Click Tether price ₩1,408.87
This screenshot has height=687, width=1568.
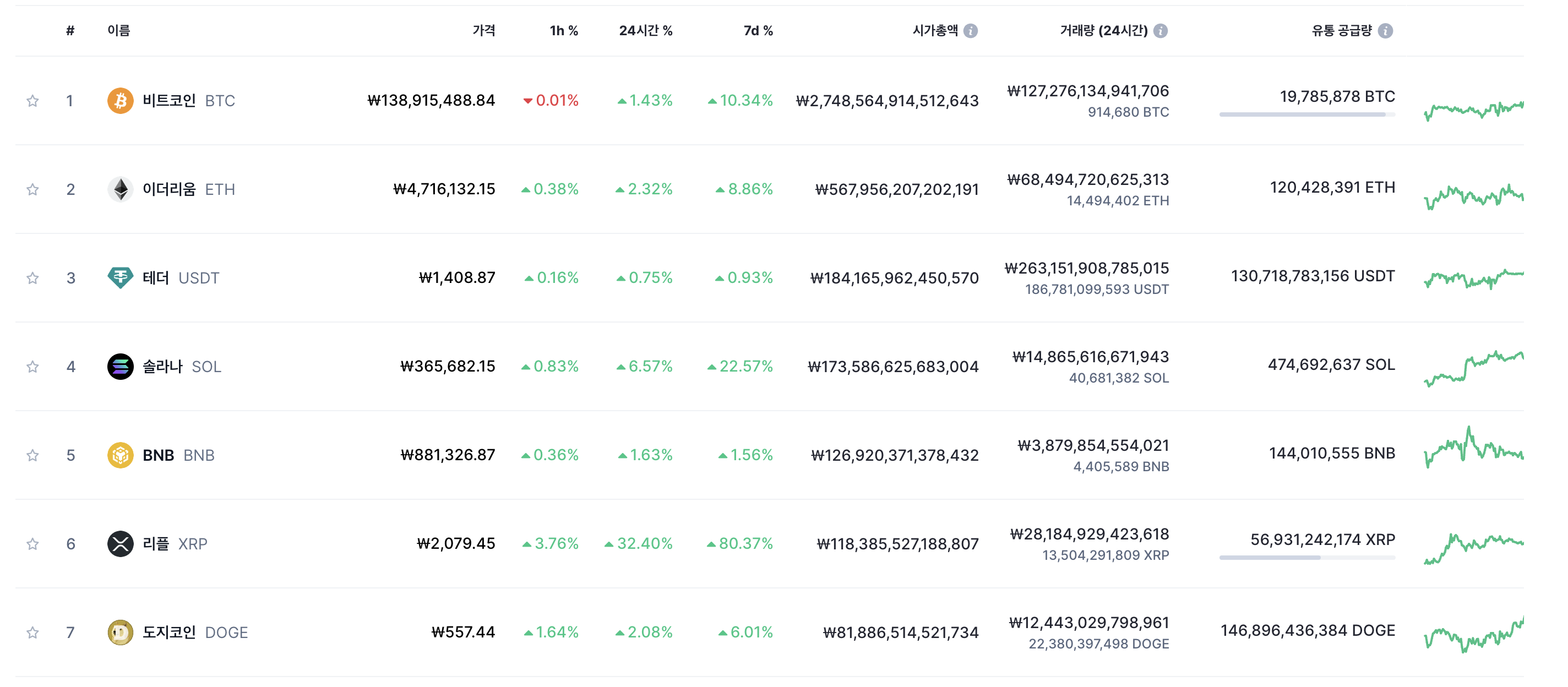pyautogui.click(x=456, y=278)
